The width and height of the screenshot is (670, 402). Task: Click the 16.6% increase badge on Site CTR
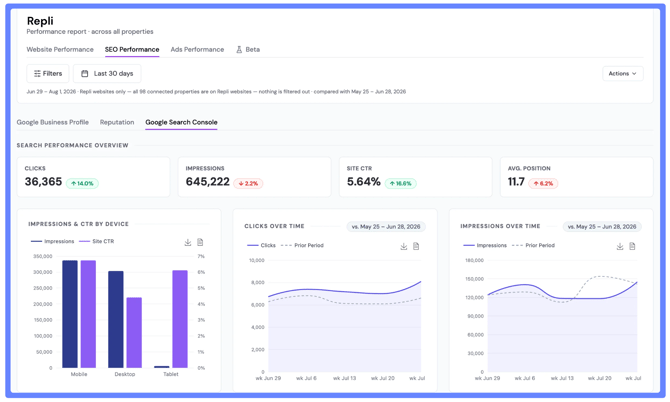[x=400, y=183]
